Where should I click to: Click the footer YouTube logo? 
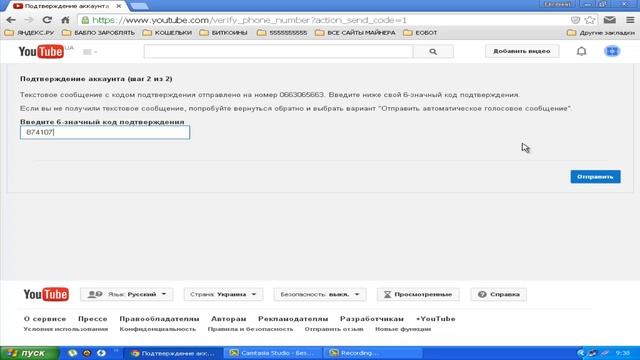click(46, 294)
